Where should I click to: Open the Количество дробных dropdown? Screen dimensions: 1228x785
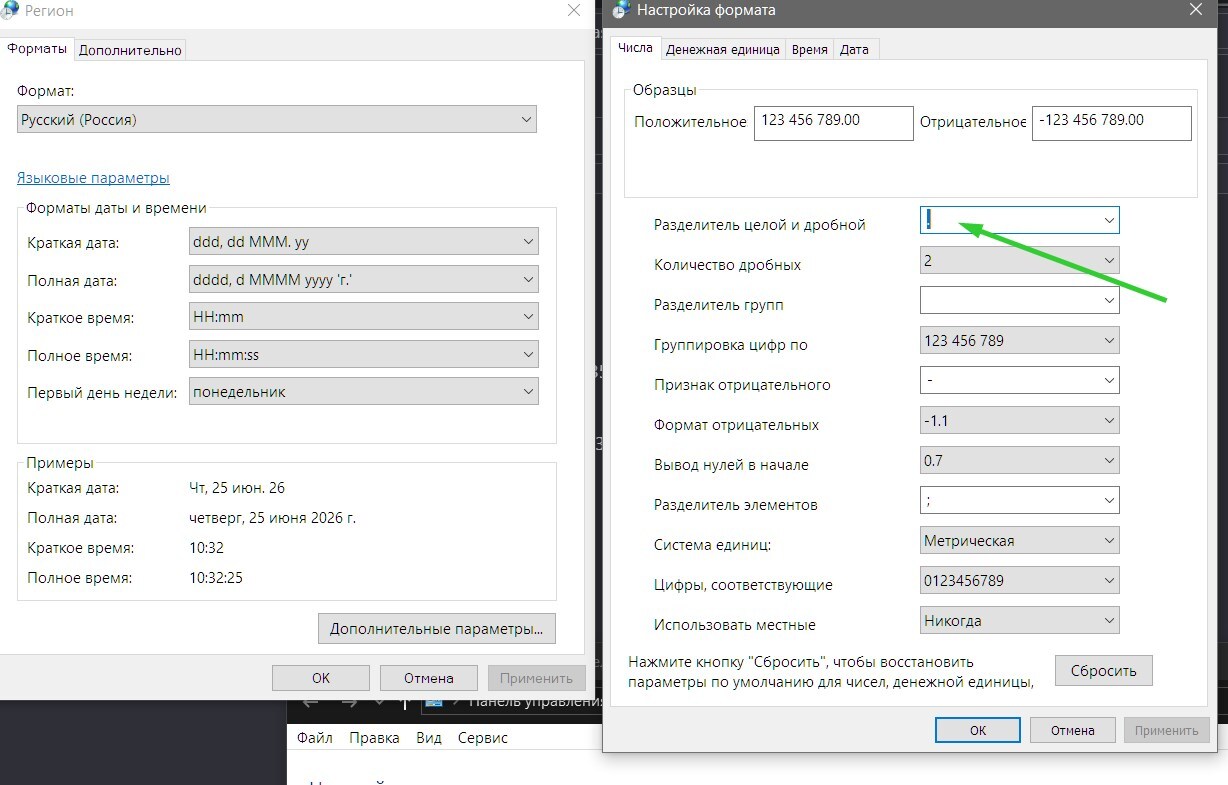[1019, 260]
